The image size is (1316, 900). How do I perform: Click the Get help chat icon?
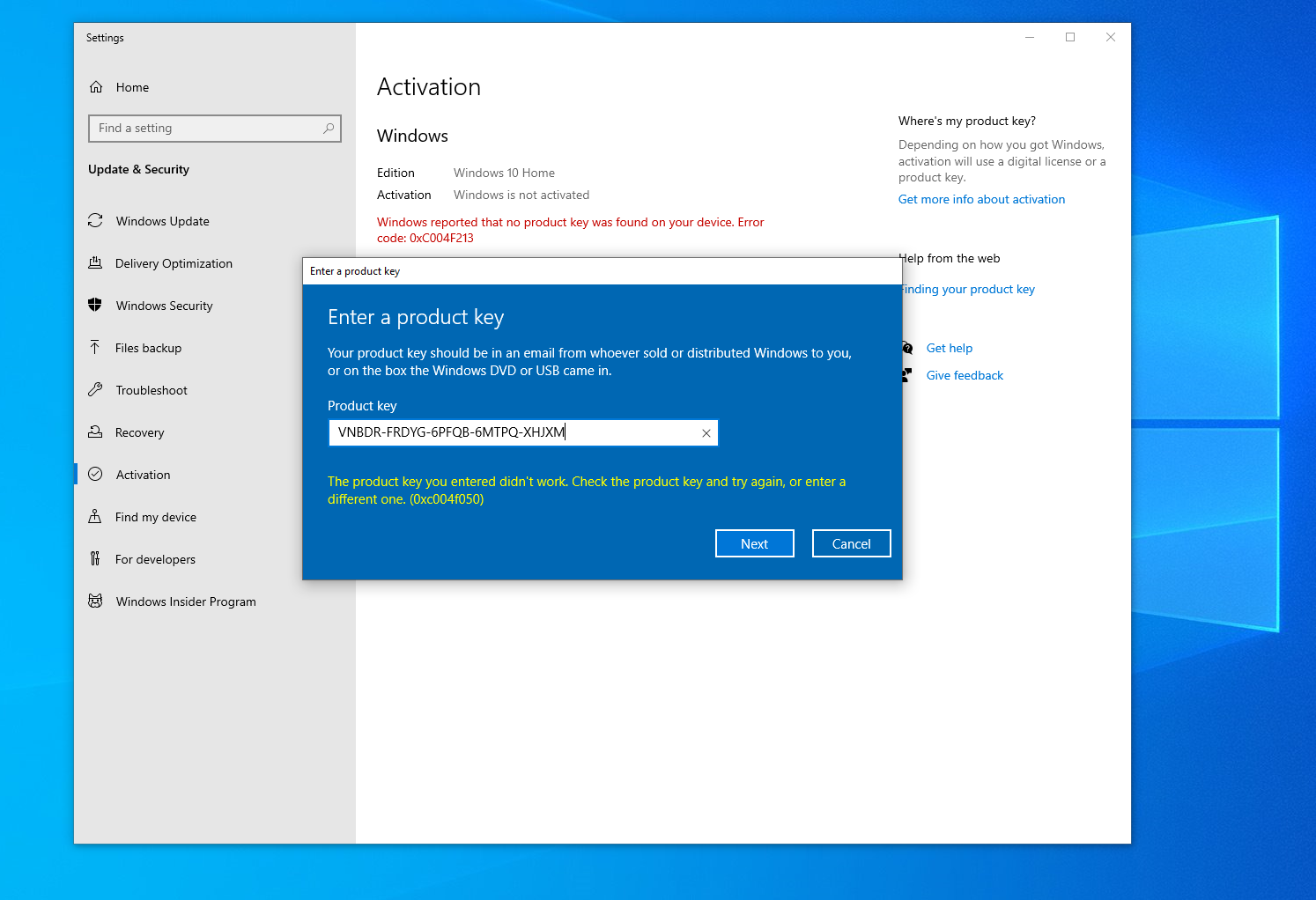click(907, 348)
